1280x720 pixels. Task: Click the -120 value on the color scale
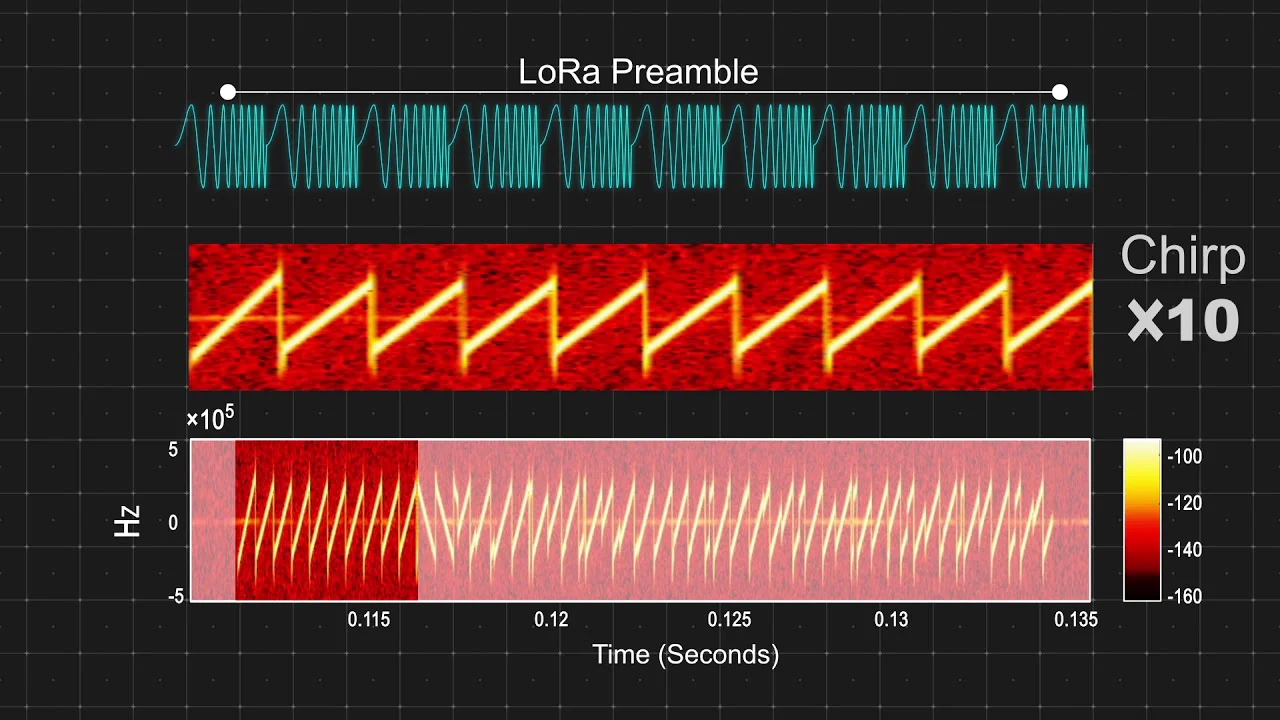pyautogui.click(x=1185, y=503)
